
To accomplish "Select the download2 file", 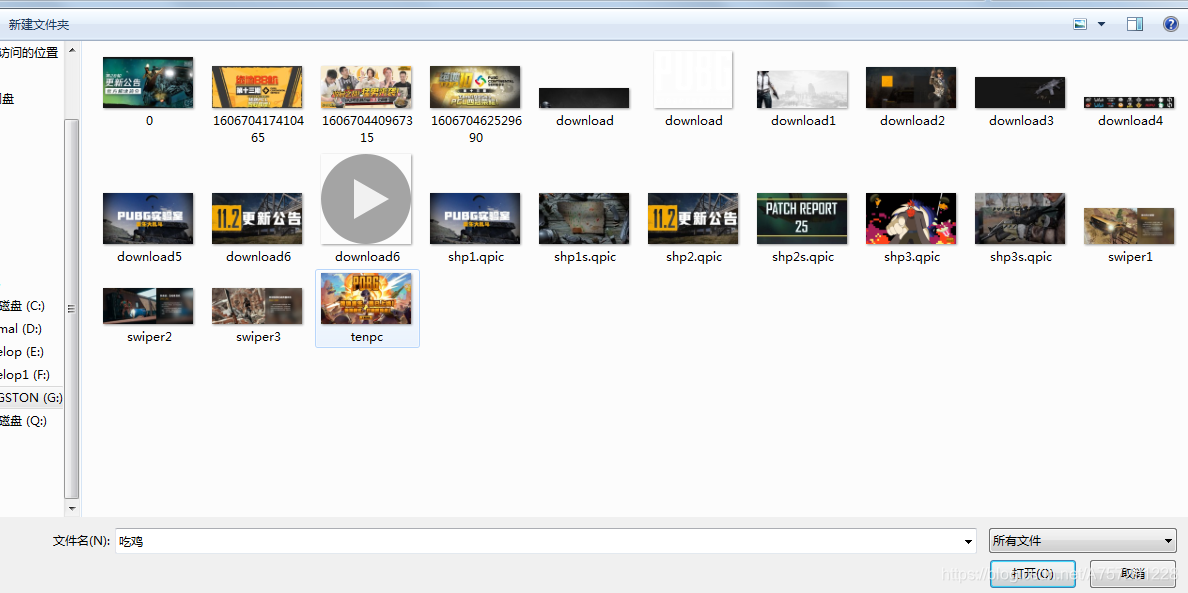I will pos(911,96).
